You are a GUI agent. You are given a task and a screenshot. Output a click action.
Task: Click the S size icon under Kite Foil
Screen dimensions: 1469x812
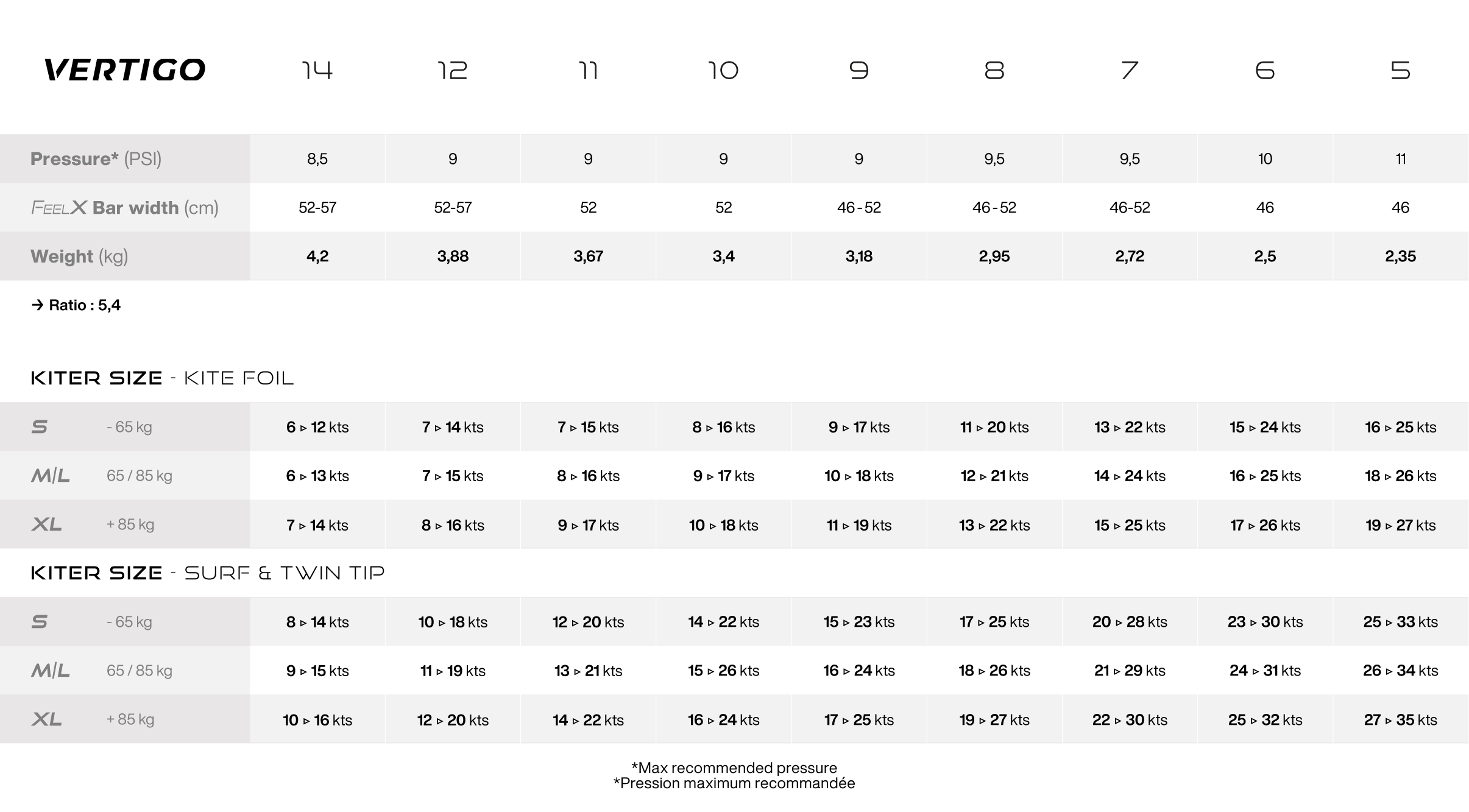click(40, 427)
